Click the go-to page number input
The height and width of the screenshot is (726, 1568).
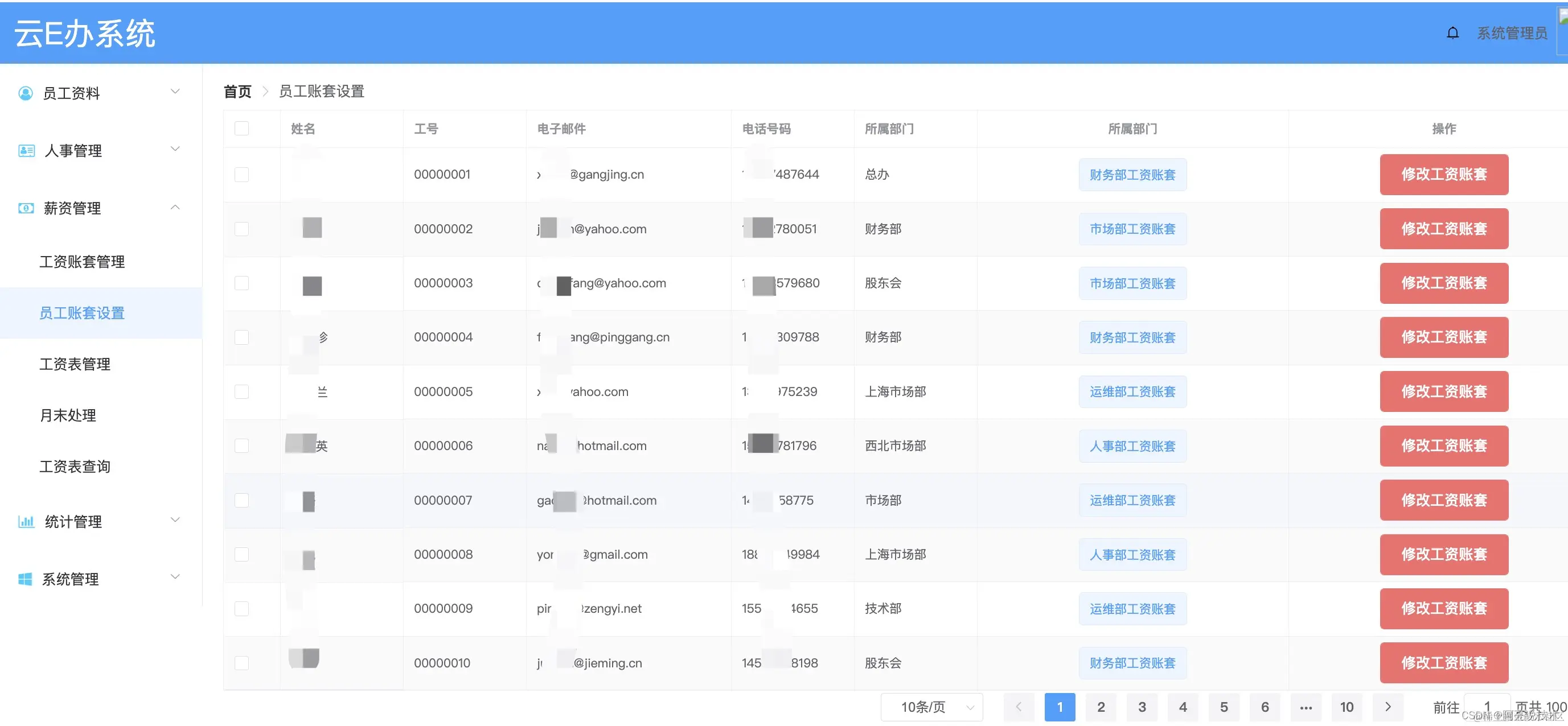pos(1486,707)
